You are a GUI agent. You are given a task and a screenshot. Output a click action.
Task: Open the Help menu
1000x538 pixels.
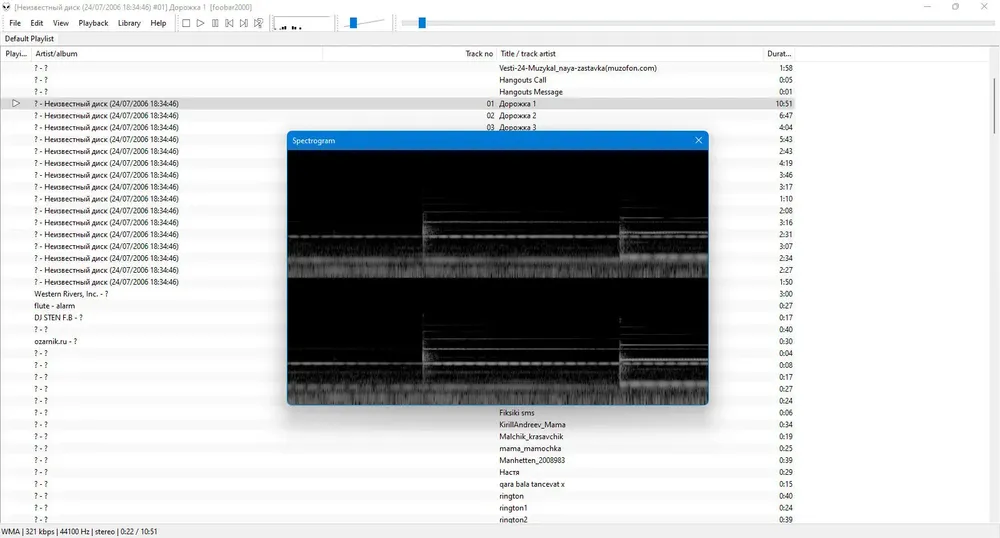tap(158, 23)
